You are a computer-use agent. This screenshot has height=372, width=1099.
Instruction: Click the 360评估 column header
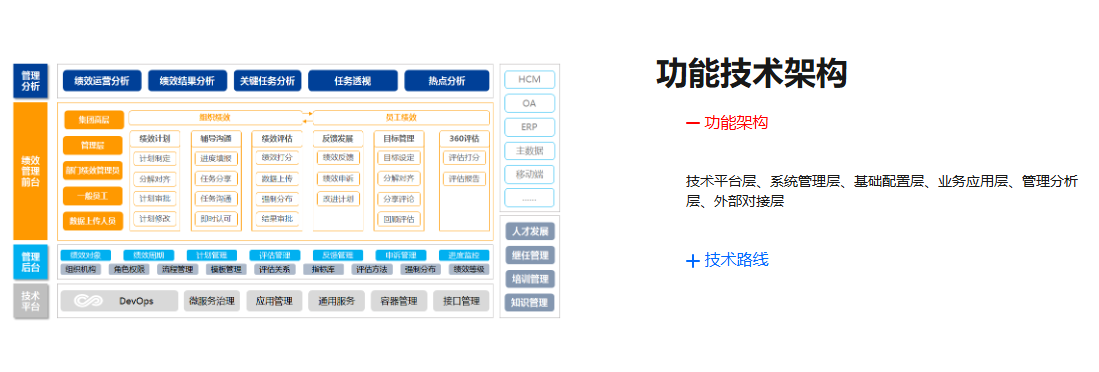pyautogui.click(x=464, y=138)
